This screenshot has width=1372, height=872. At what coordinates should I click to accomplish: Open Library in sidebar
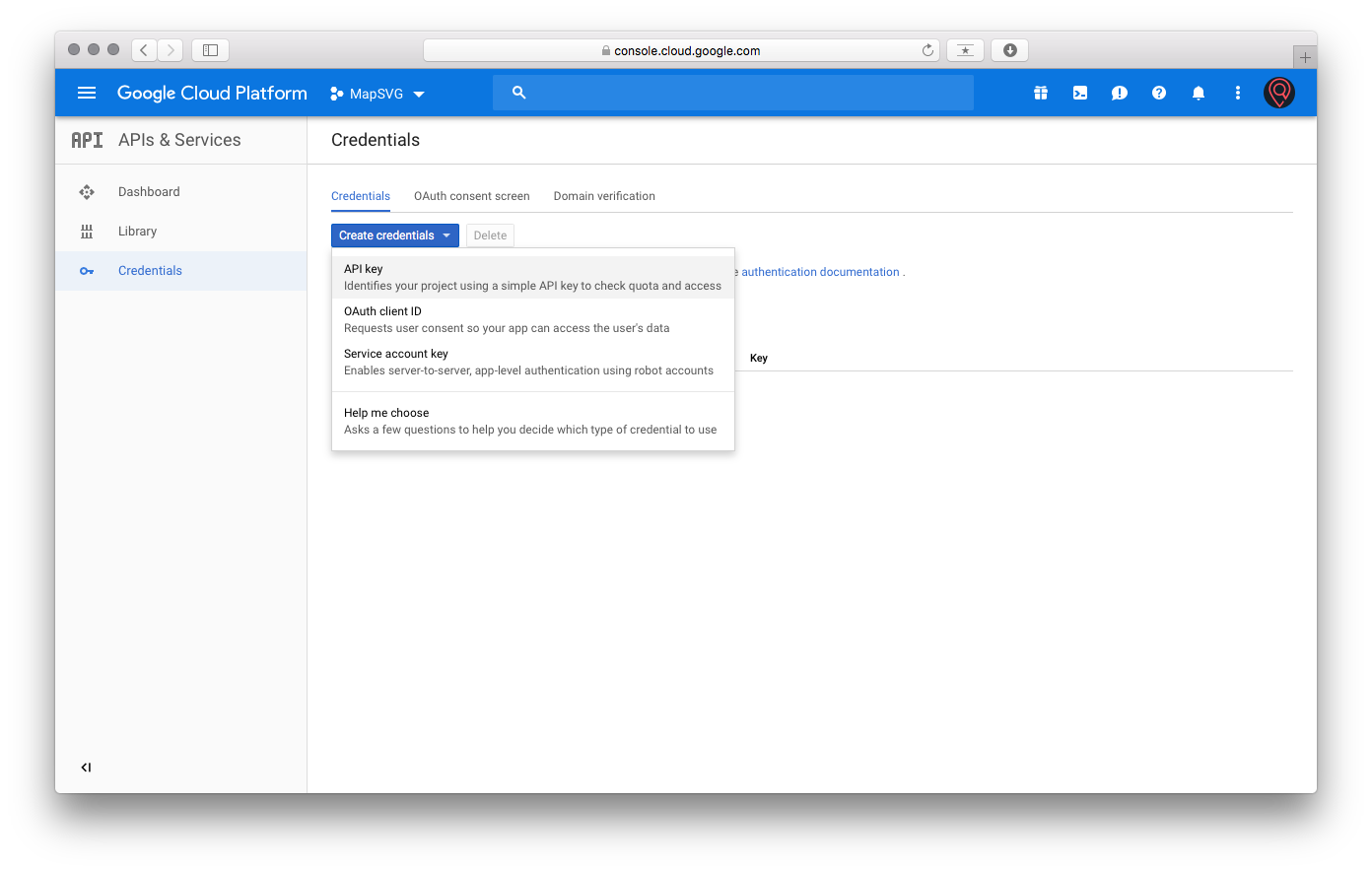pyautogui.click(x=181, y=232)
